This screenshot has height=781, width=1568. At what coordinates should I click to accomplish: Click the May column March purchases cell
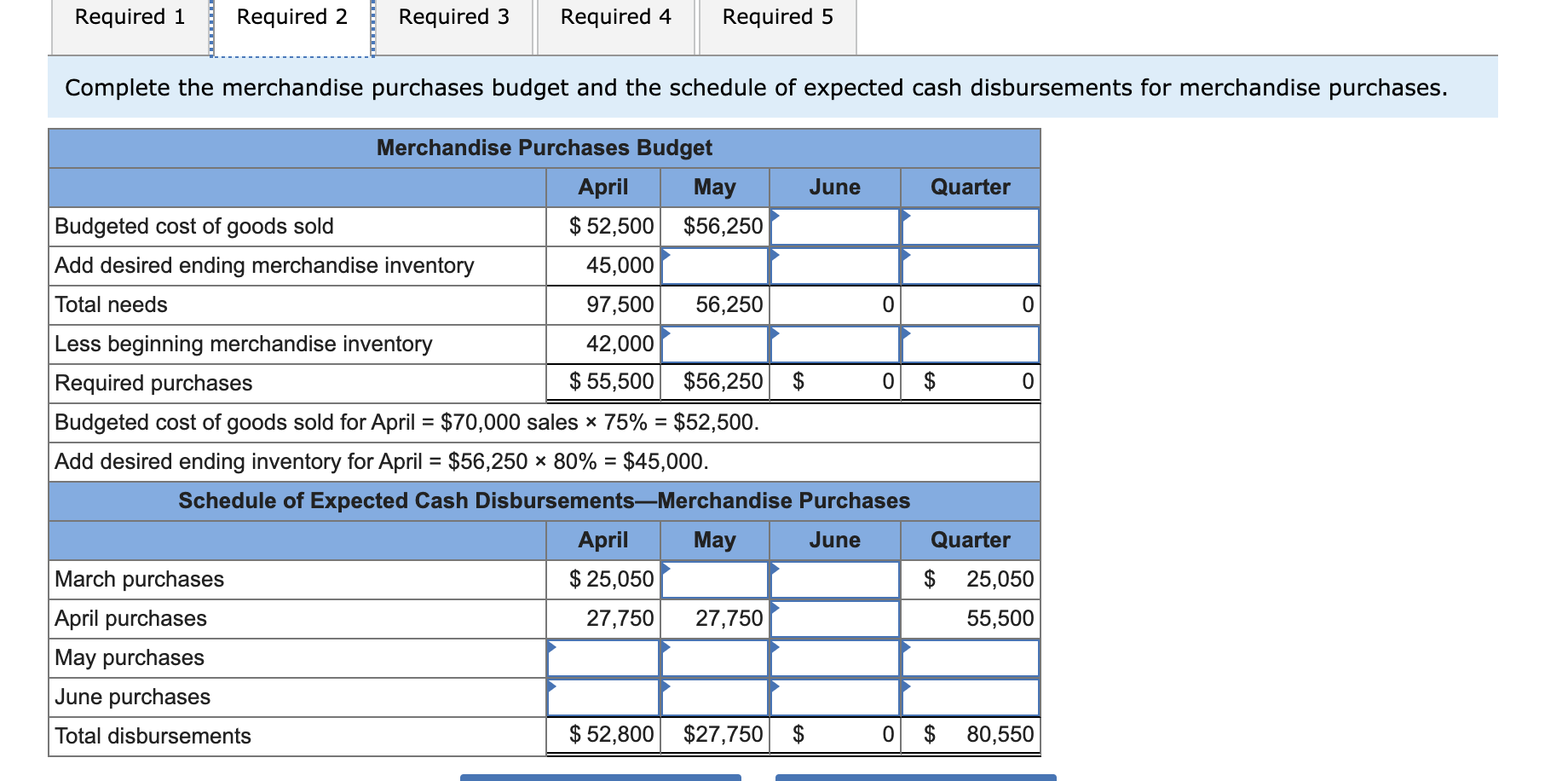pyautogui.click(x=714, y=579)
